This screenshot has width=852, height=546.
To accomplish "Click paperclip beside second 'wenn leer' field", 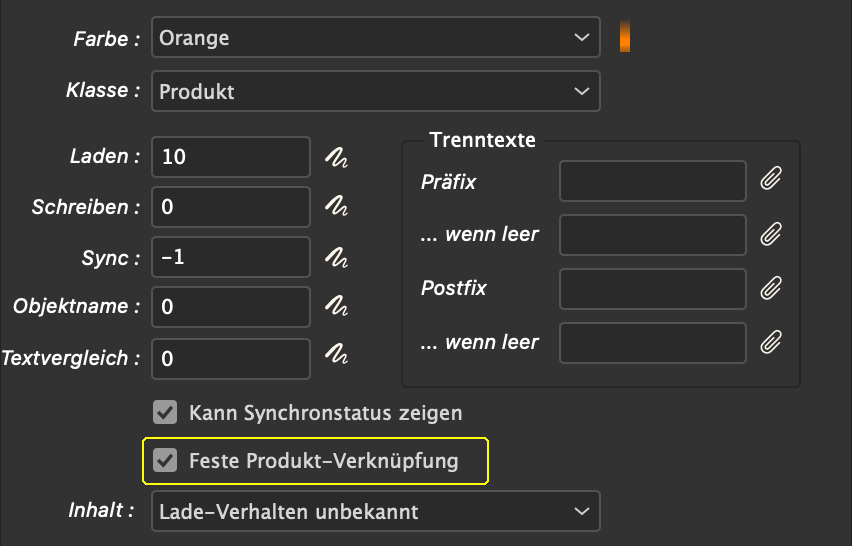I will click(771, 342).
